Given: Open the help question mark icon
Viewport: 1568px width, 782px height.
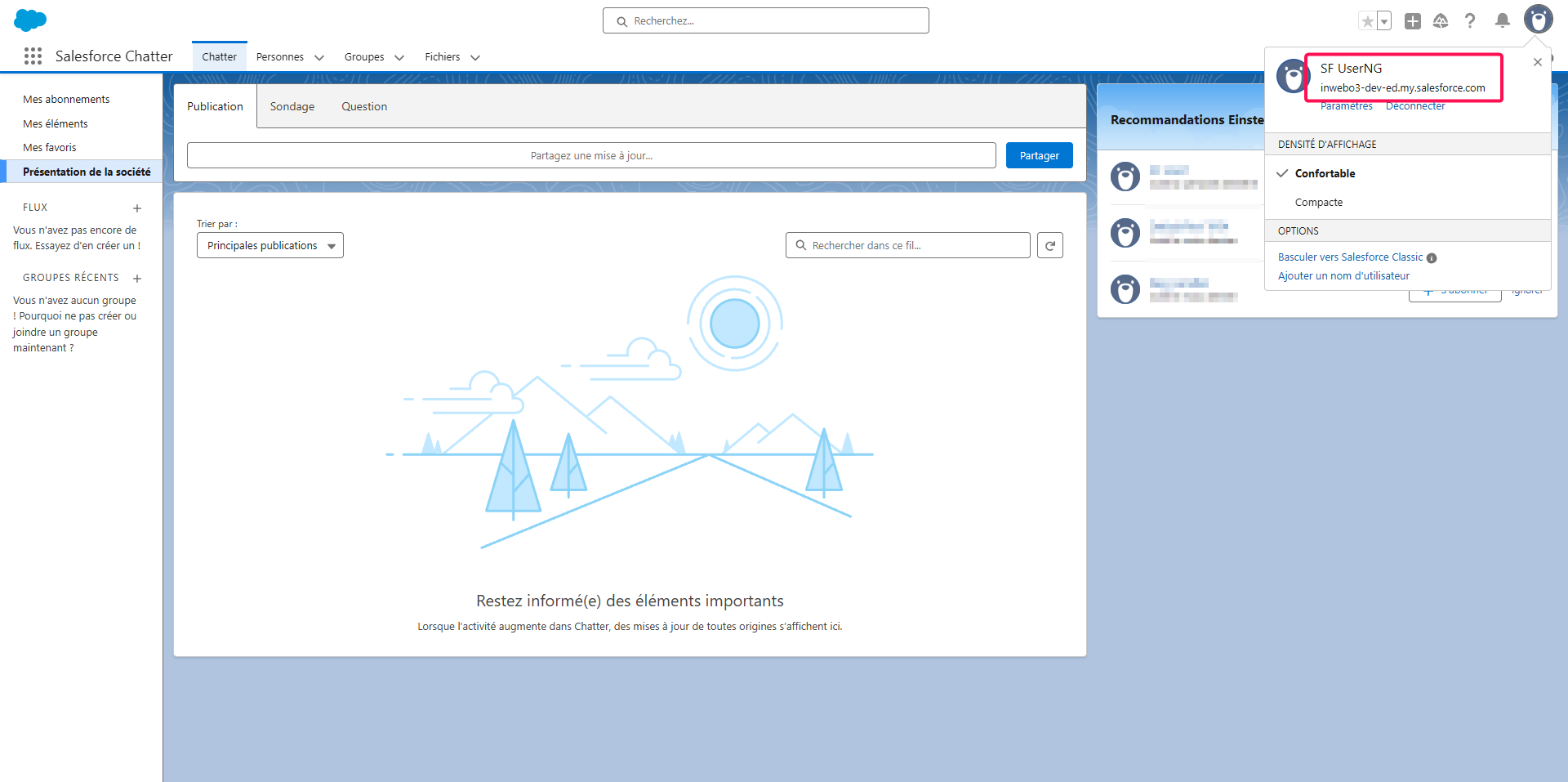Looking at the screenshot, I should 1470,21.
